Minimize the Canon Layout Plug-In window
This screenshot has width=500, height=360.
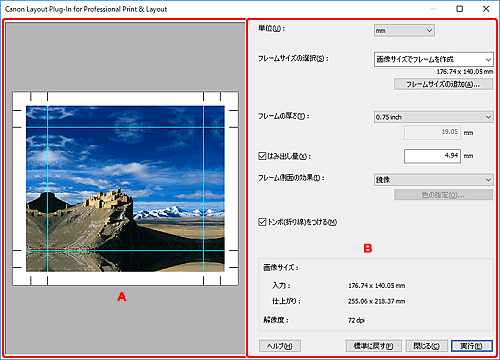pyautogui.click(x=433, y=9)
